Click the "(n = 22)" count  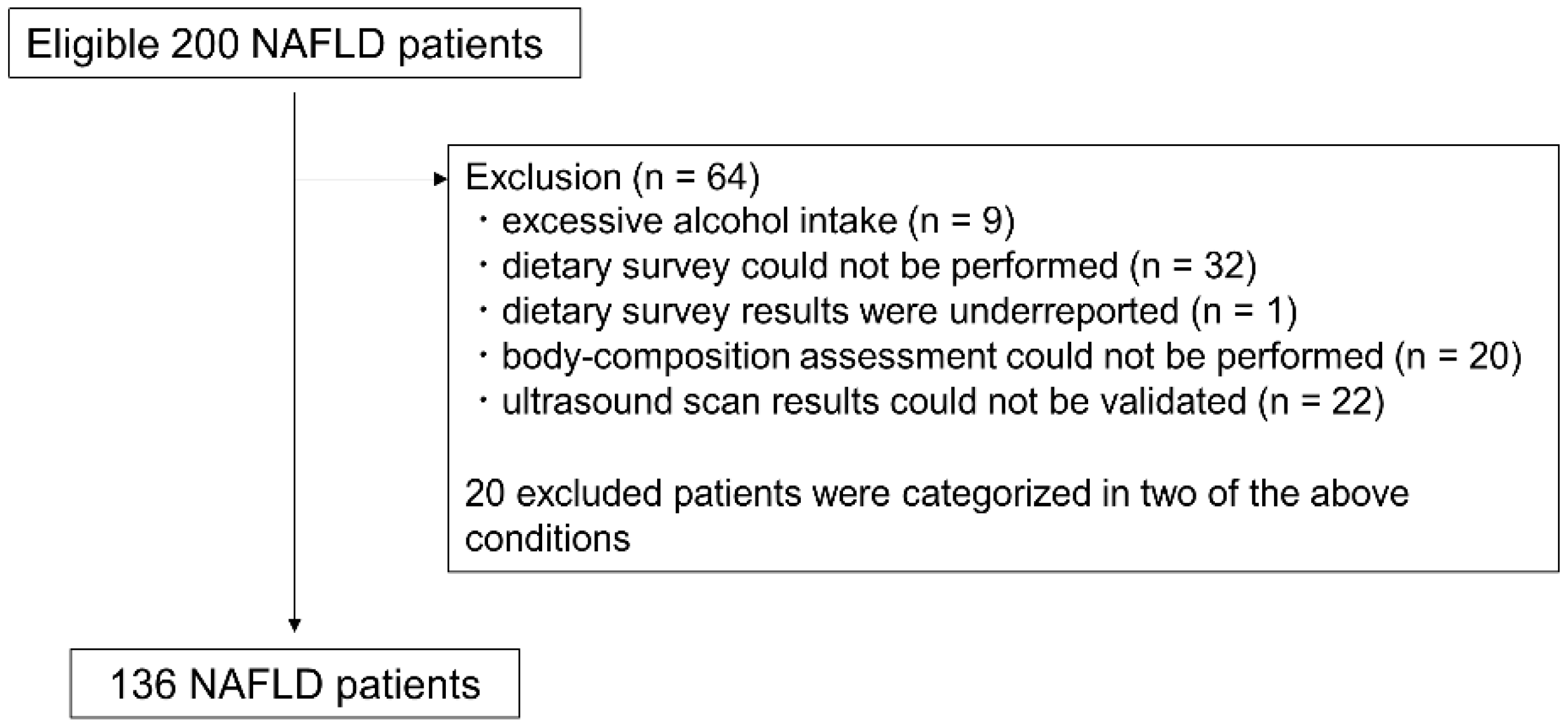point(1321,401)
